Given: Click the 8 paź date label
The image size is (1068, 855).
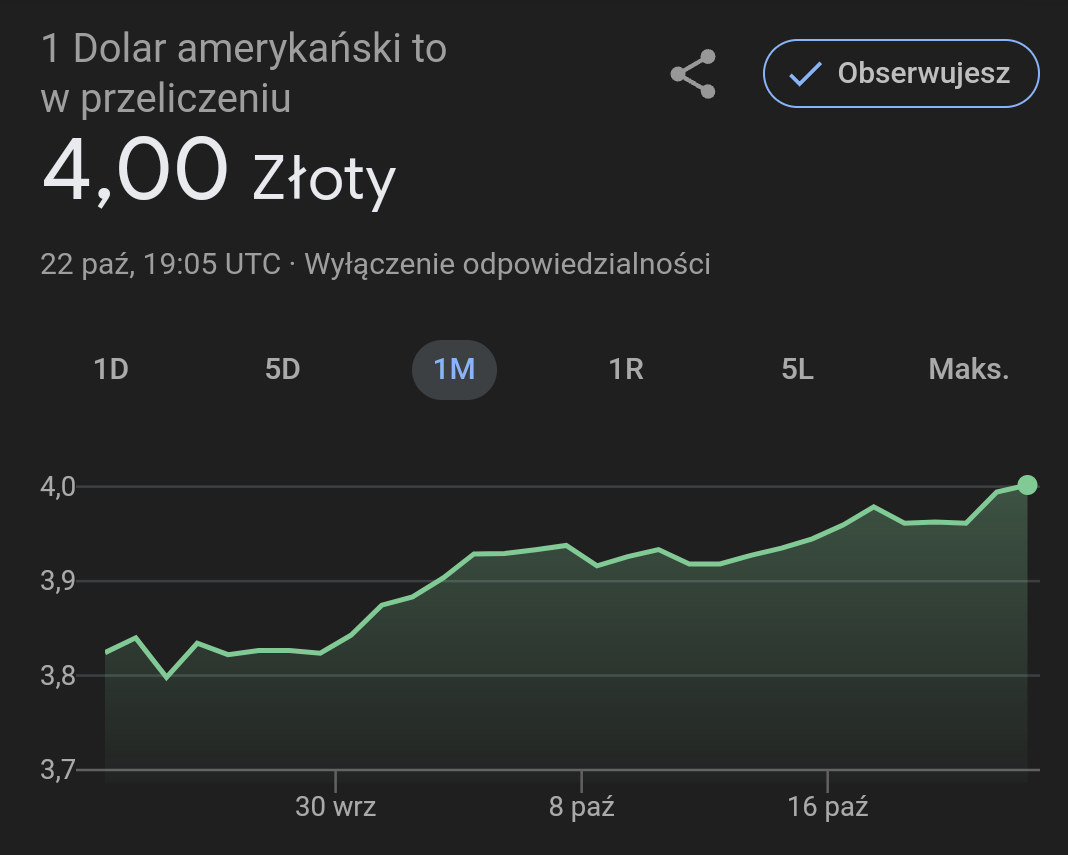Looking at the screenshot, I should click(582, 806).
